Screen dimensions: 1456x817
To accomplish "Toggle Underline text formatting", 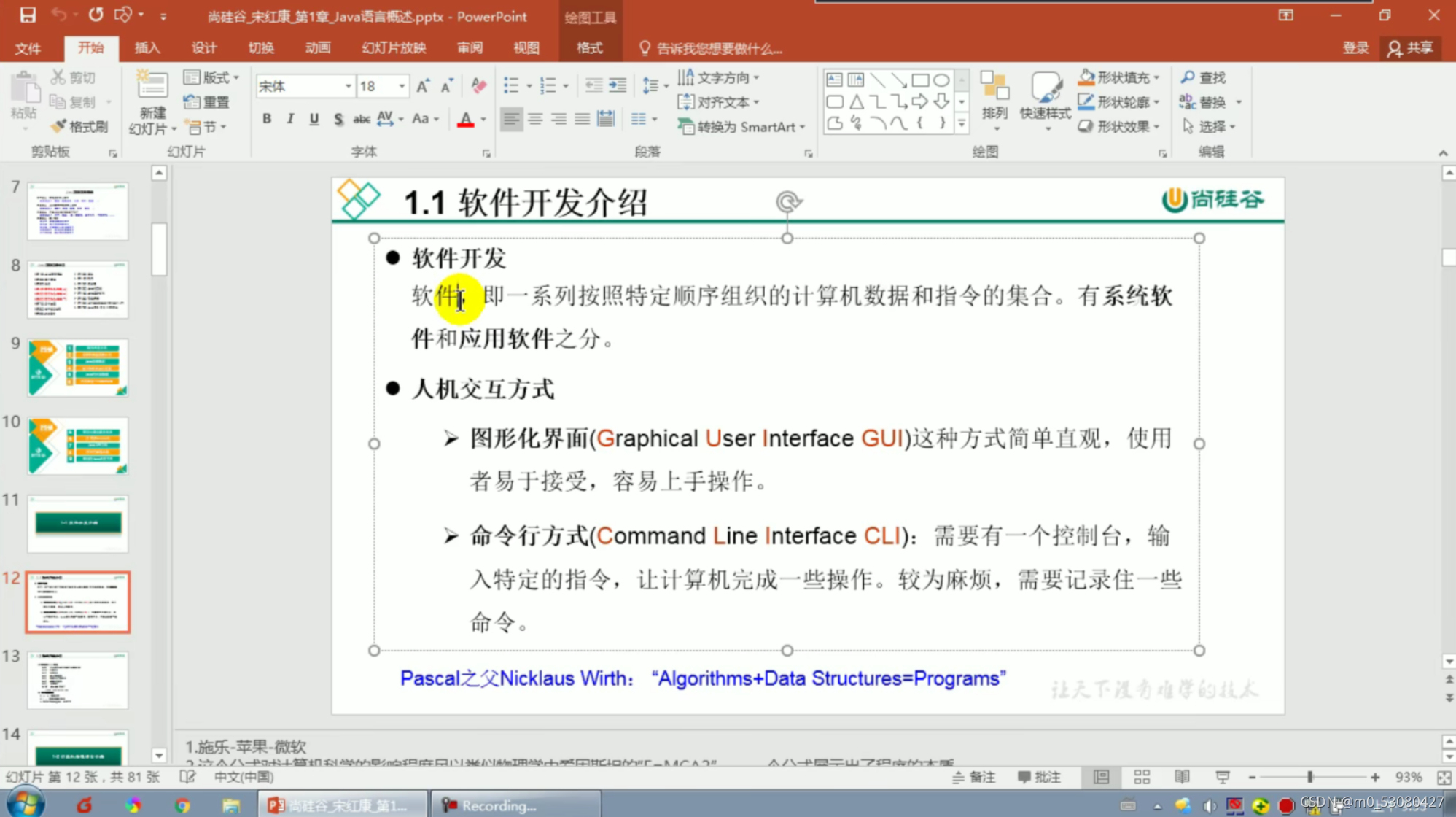I will point(314,119).
